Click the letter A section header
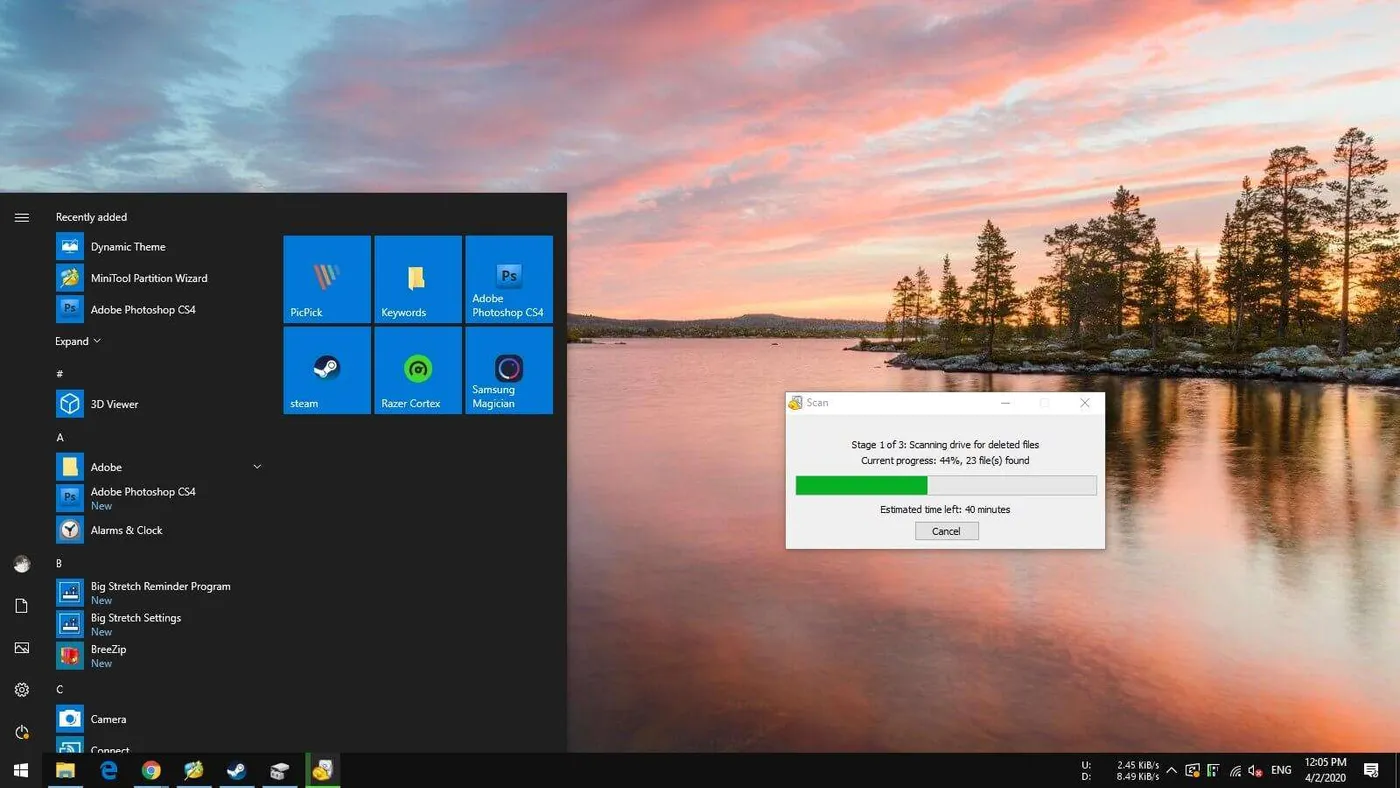Viewport: 1400px width, 788px height. tap(60, 437)
